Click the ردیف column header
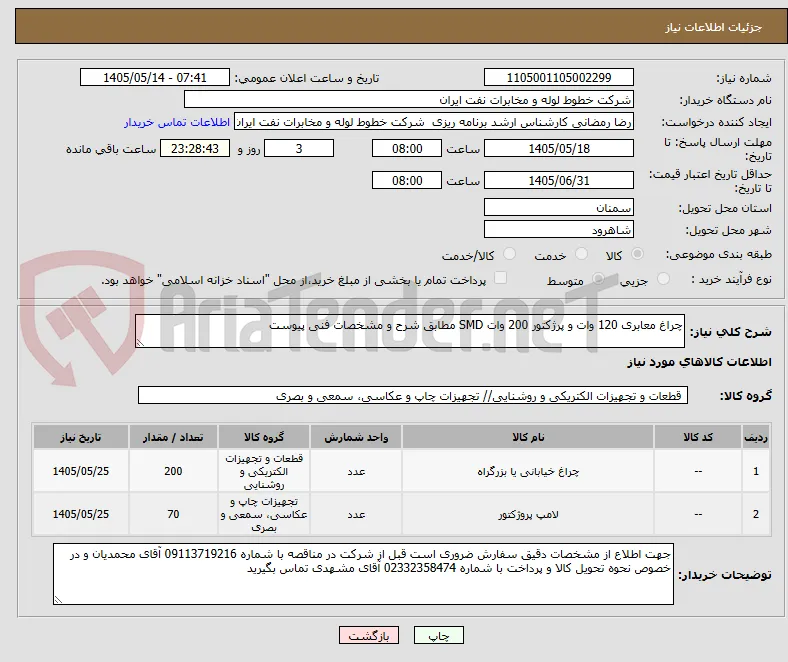788x662 pixels. click(755, 437)
